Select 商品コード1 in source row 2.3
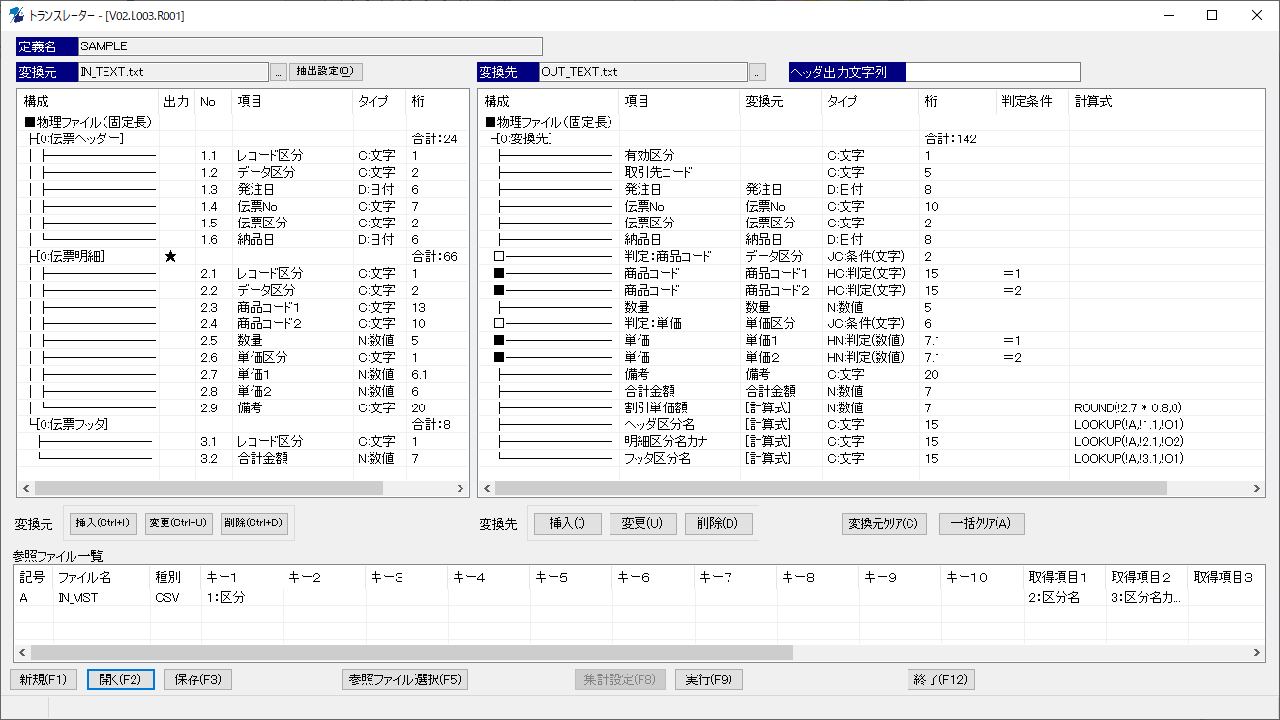The width and height of the screenshot is (1280, 720). [x=268, y=307]
